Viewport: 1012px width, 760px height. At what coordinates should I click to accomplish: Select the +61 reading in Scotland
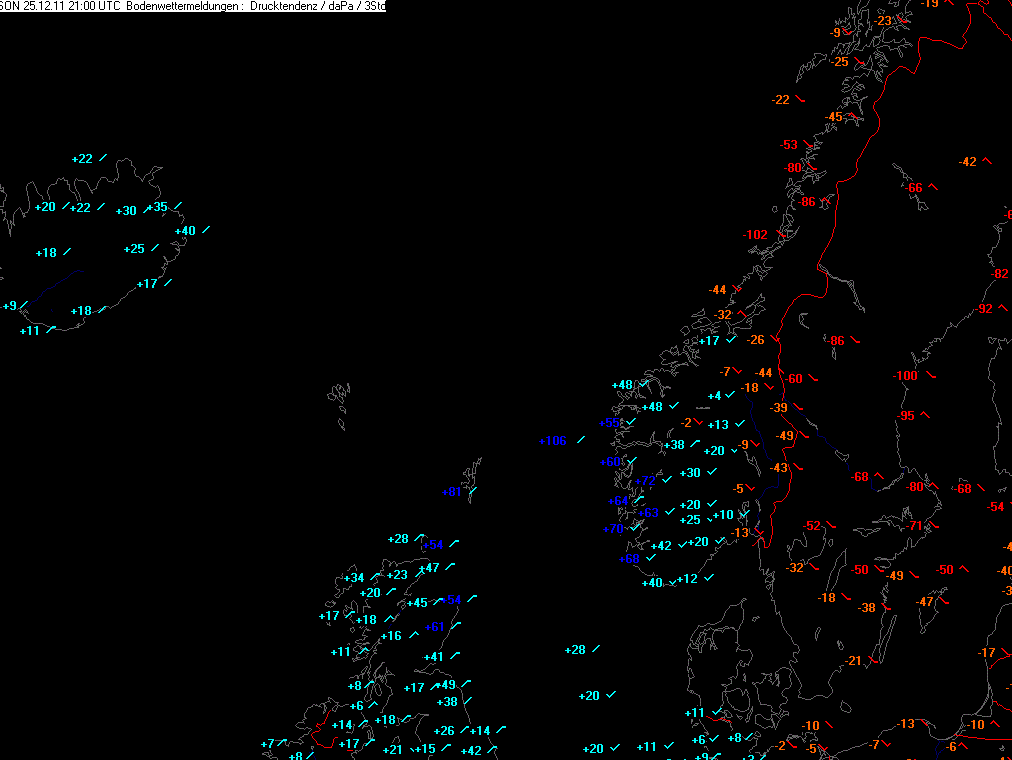pyautogui.click(x=434, y=626)
